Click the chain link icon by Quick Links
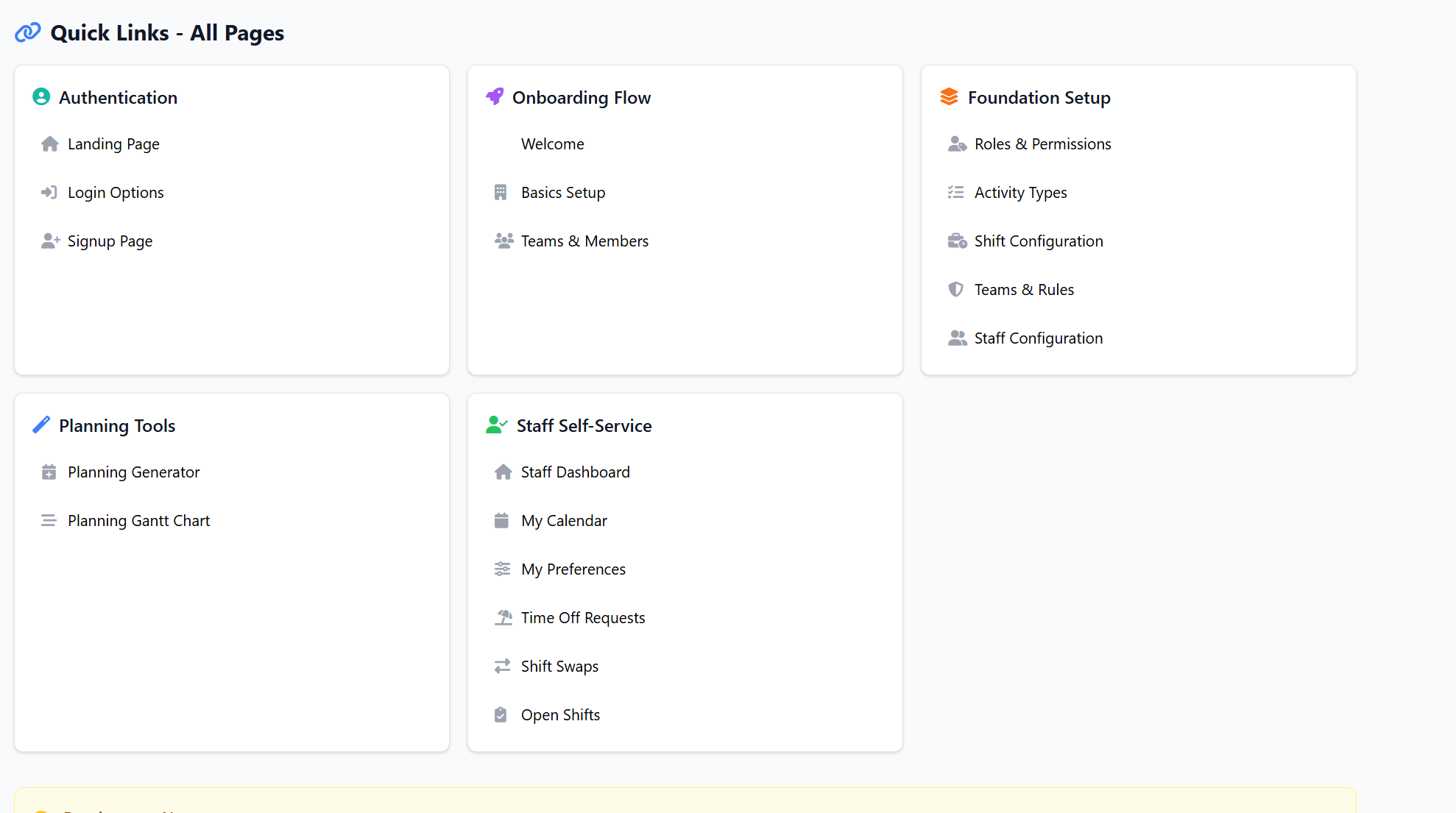1456x813 pixels. coord(28,33)
